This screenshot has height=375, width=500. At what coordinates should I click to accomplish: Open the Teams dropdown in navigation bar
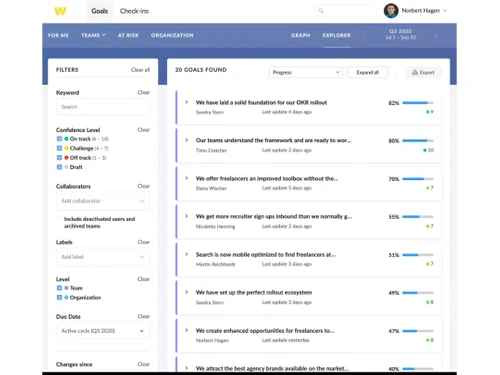pos(93,35)
